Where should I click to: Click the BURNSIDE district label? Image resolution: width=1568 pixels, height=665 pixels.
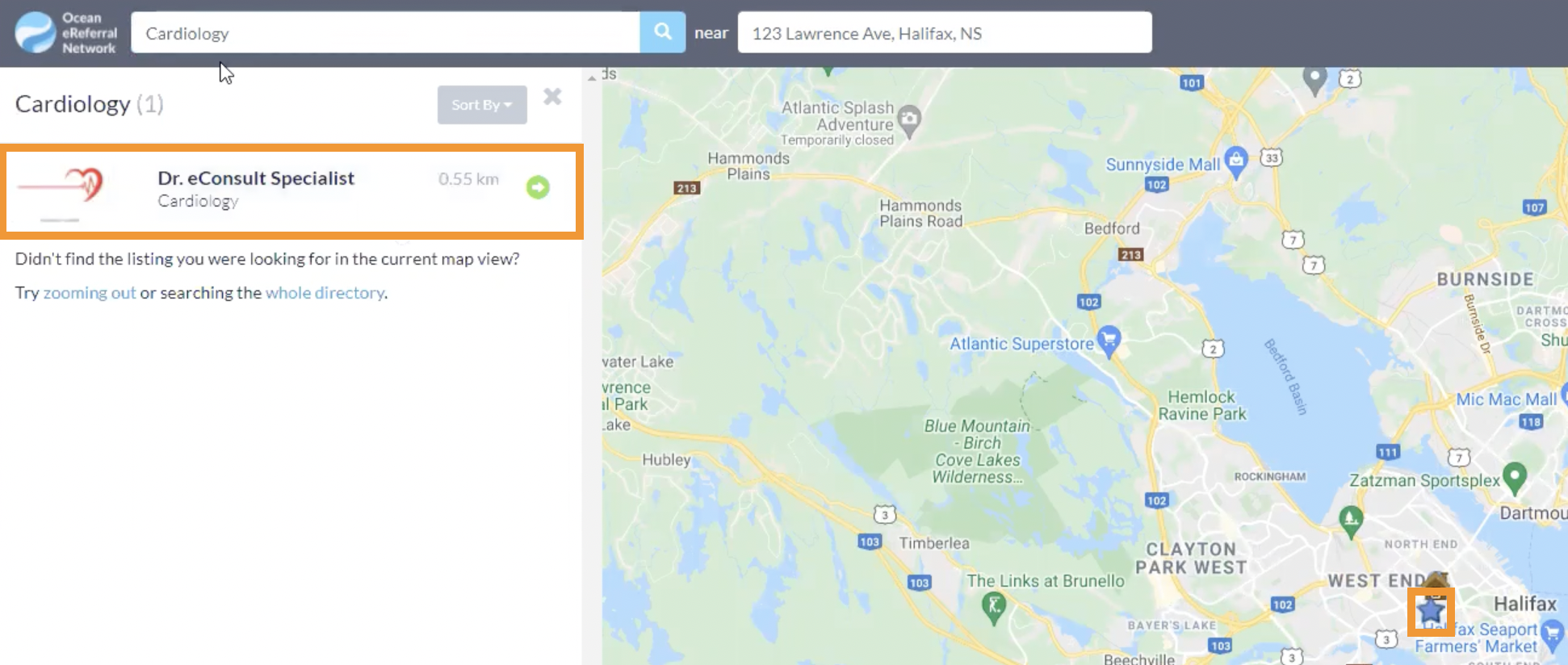(x=1485, y=279)
